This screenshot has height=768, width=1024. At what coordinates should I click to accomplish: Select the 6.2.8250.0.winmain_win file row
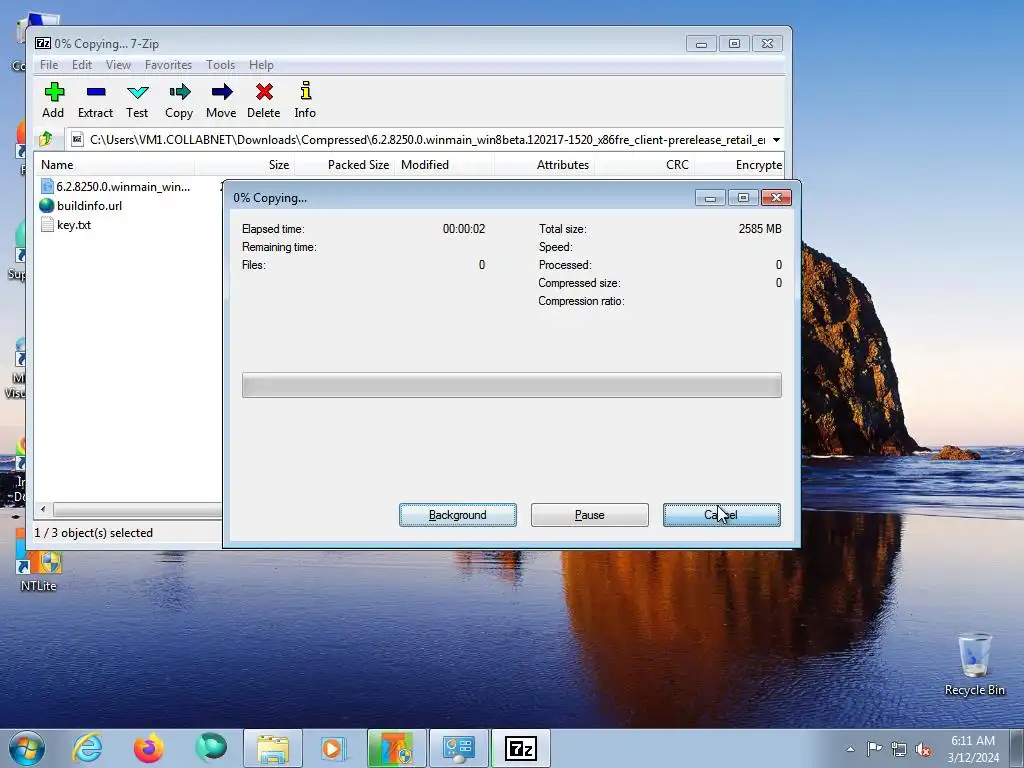pos(115,187)
